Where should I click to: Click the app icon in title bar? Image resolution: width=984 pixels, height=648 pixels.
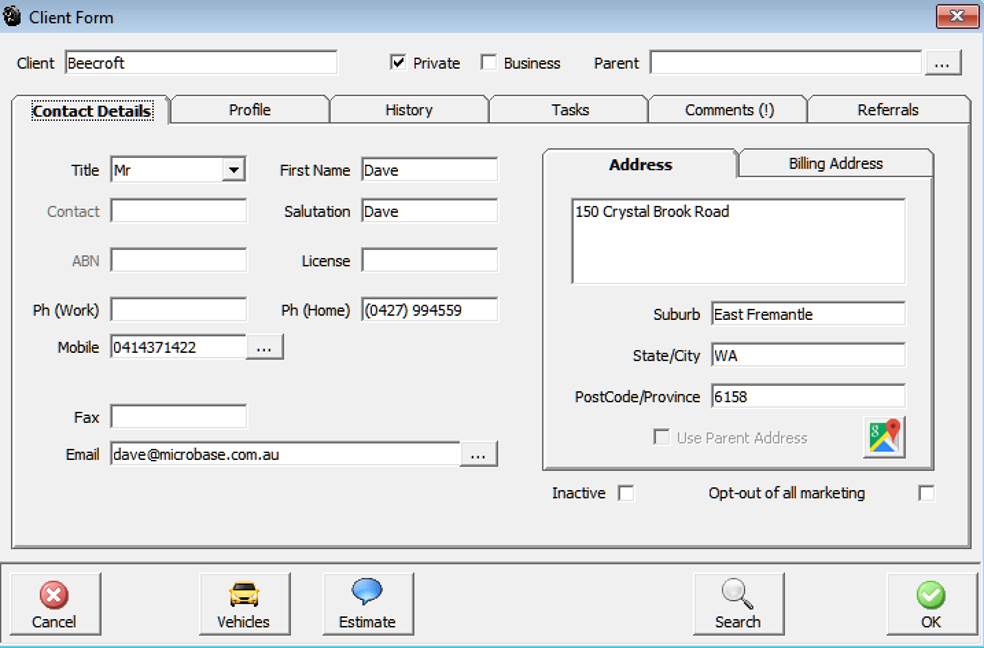[13, 17]
